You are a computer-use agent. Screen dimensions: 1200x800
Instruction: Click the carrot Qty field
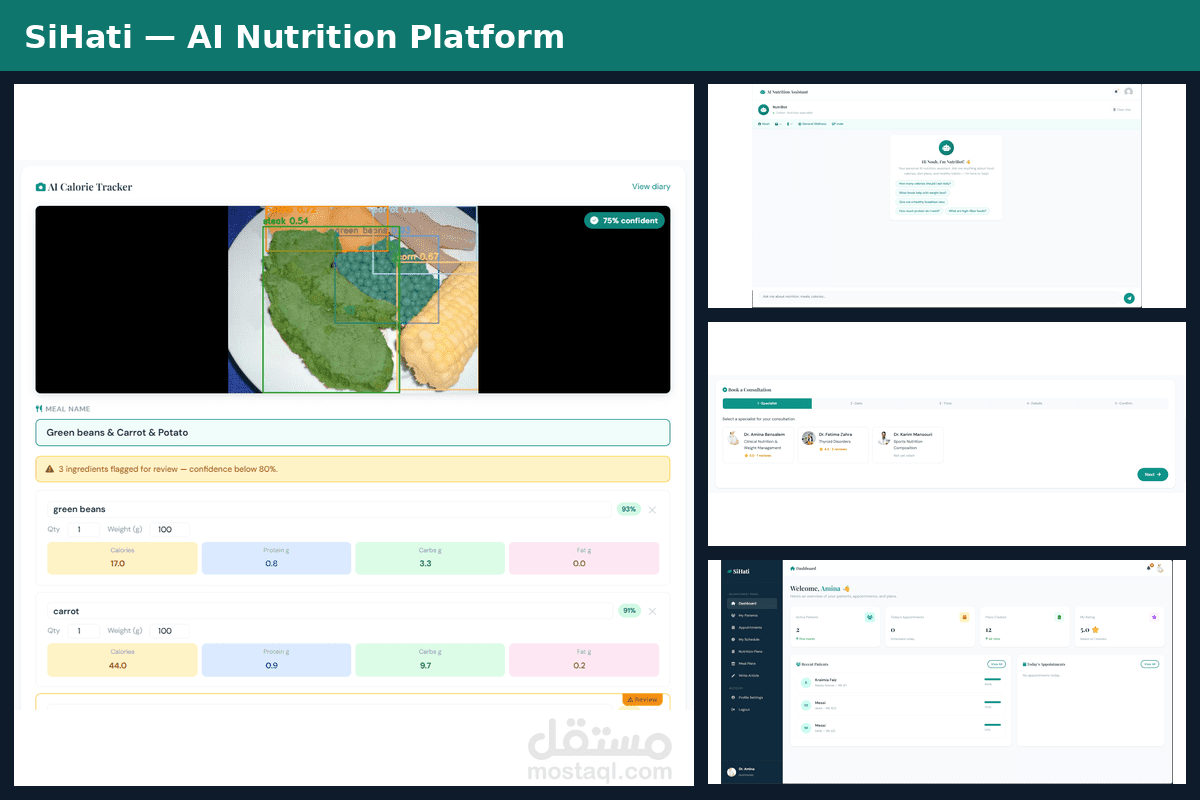82,631
